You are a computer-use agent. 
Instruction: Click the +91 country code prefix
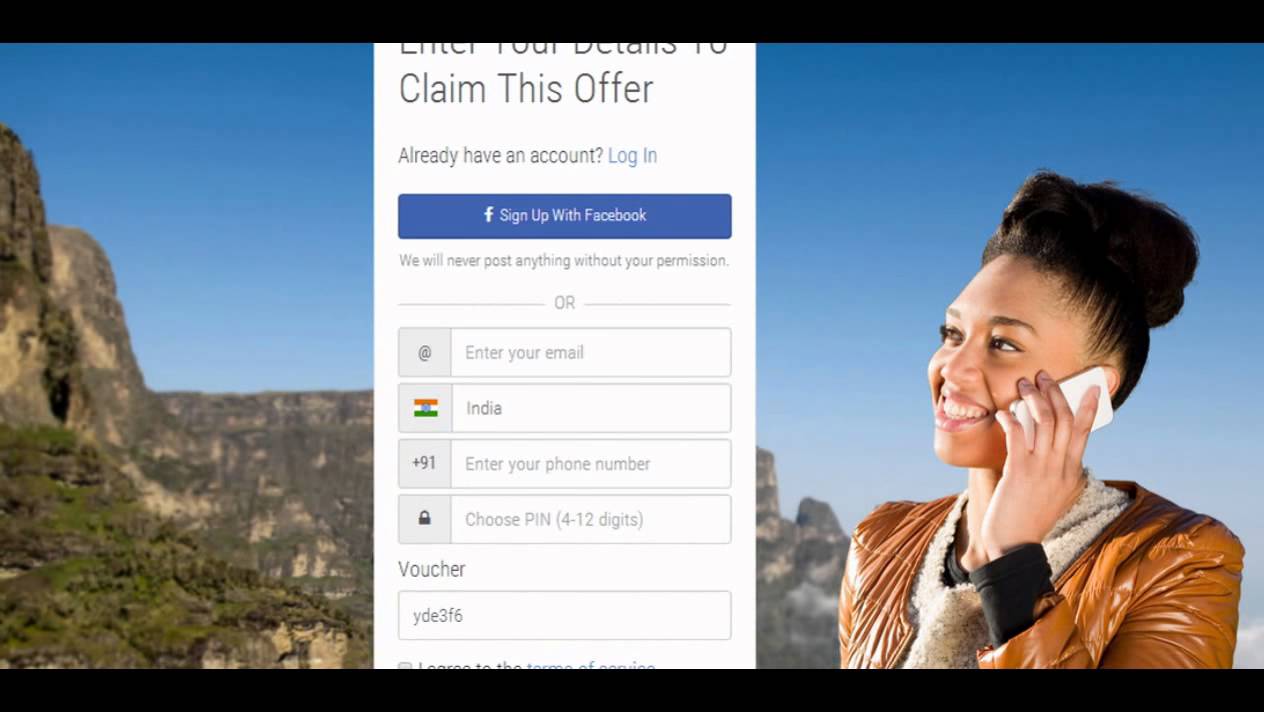(x=424, y=463)
